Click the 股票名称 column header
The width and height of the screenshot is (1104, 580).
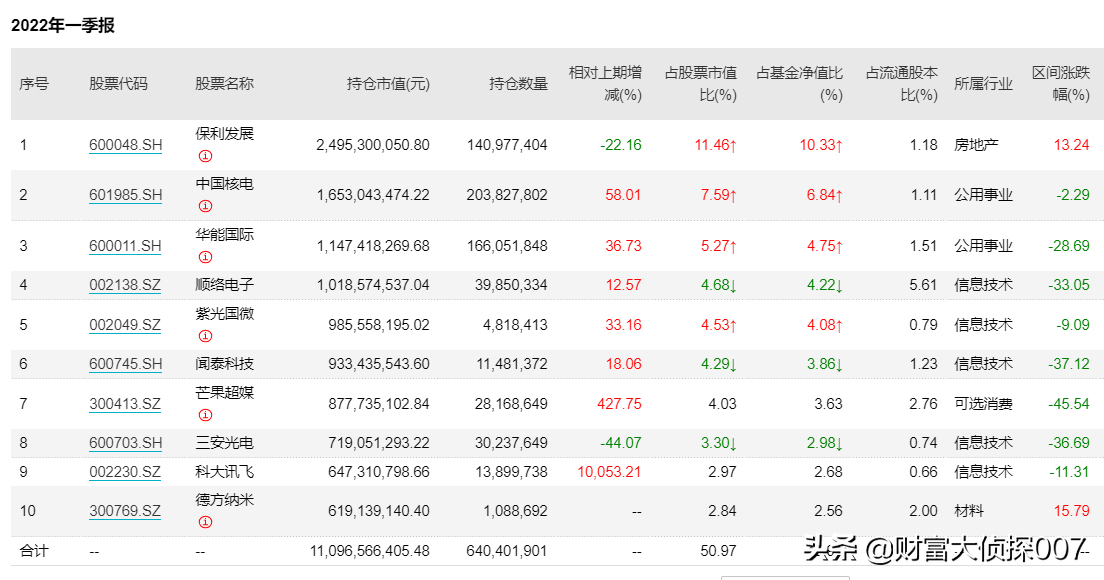click(225, 84)
